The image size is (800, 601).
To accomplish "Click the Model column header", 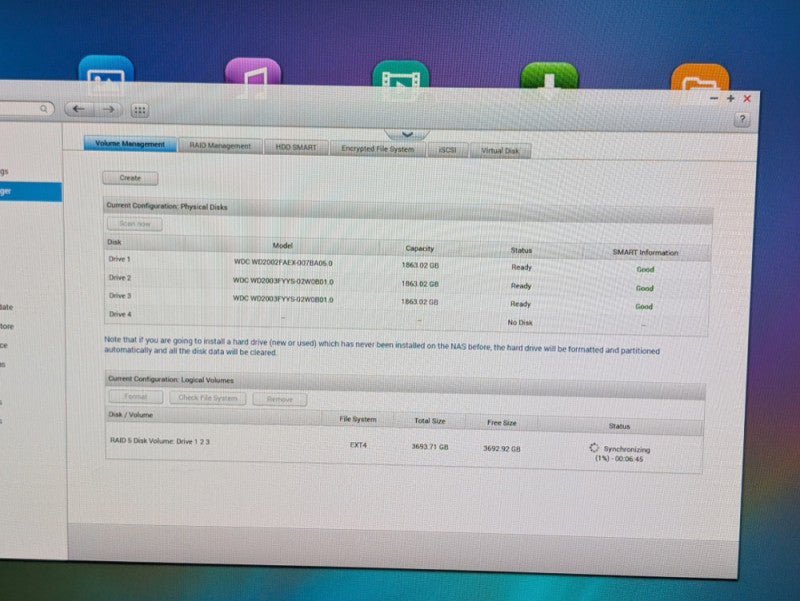I will tap(283, 245).
